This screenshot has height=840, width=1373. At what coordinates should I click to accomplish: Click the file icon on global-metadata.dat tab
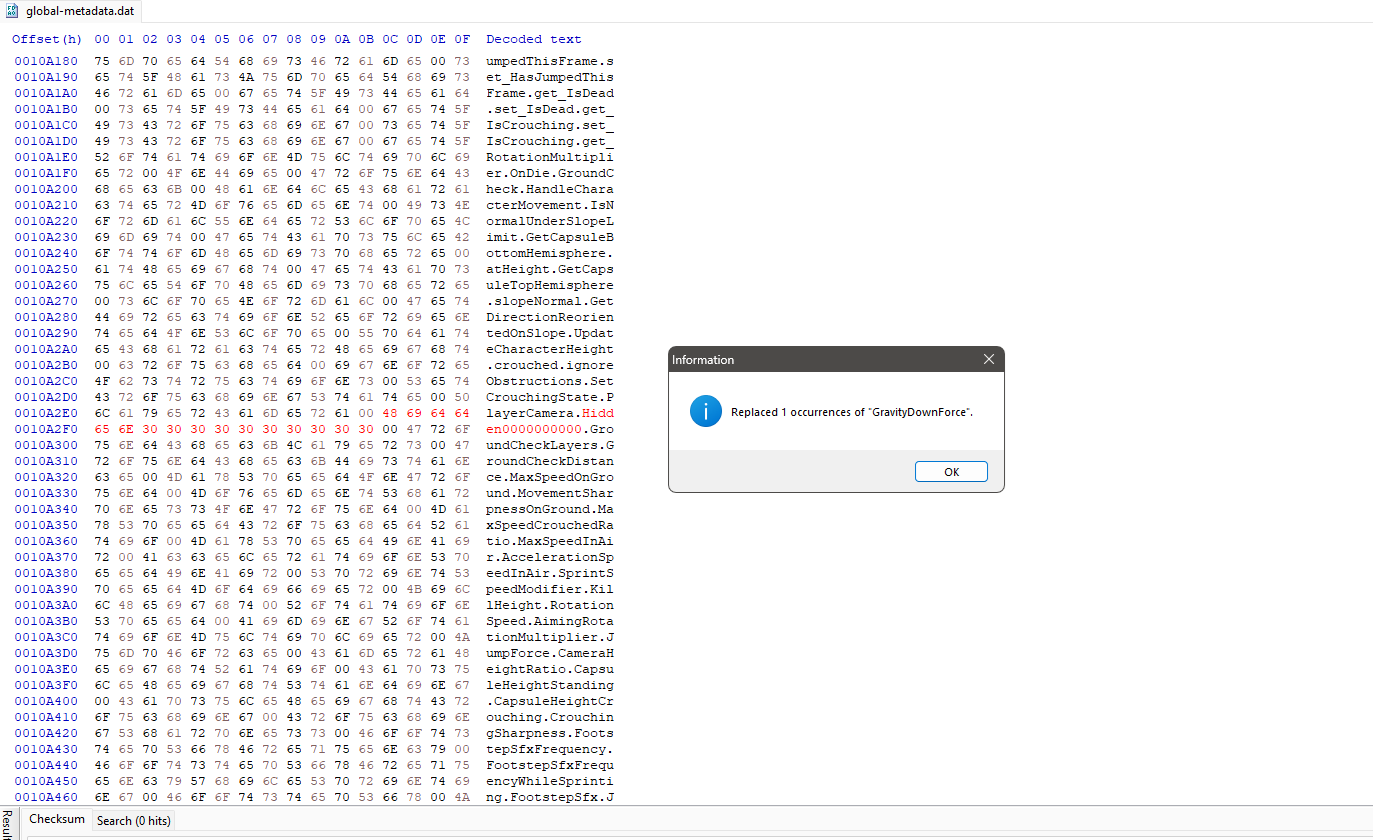pos(13,11)
